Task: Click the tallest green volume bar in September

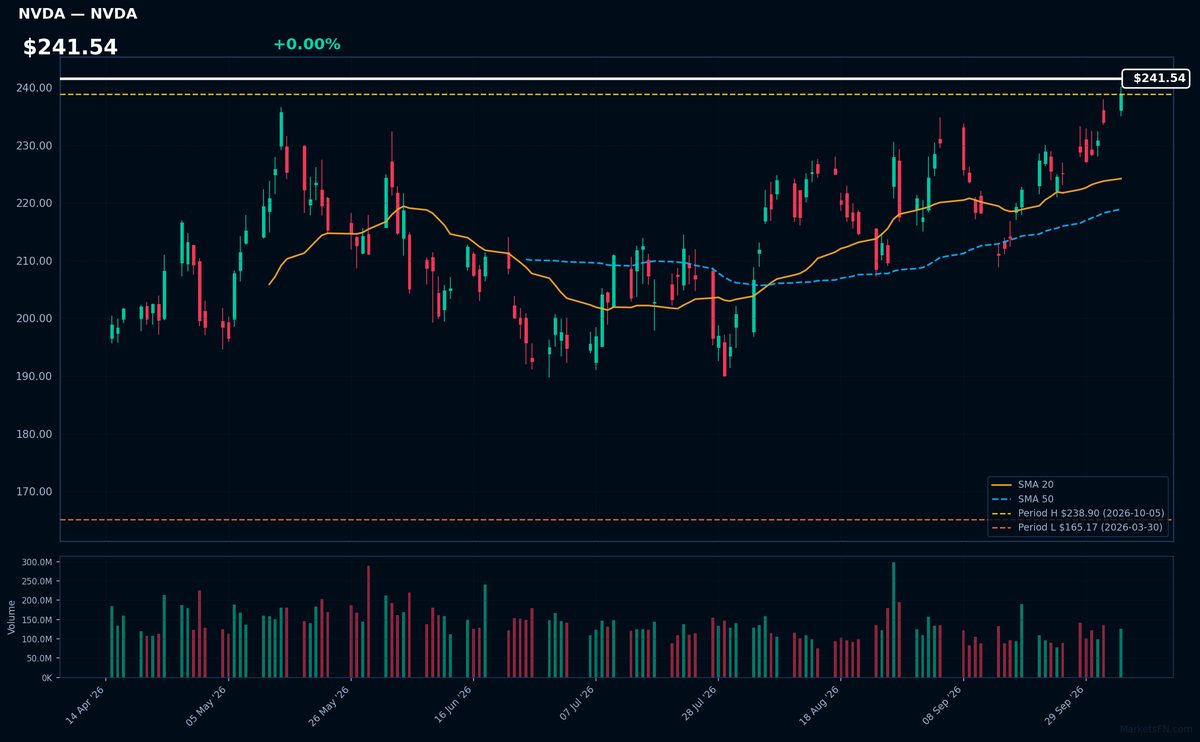Action: pyautogui.click(x=1021, y=641)
